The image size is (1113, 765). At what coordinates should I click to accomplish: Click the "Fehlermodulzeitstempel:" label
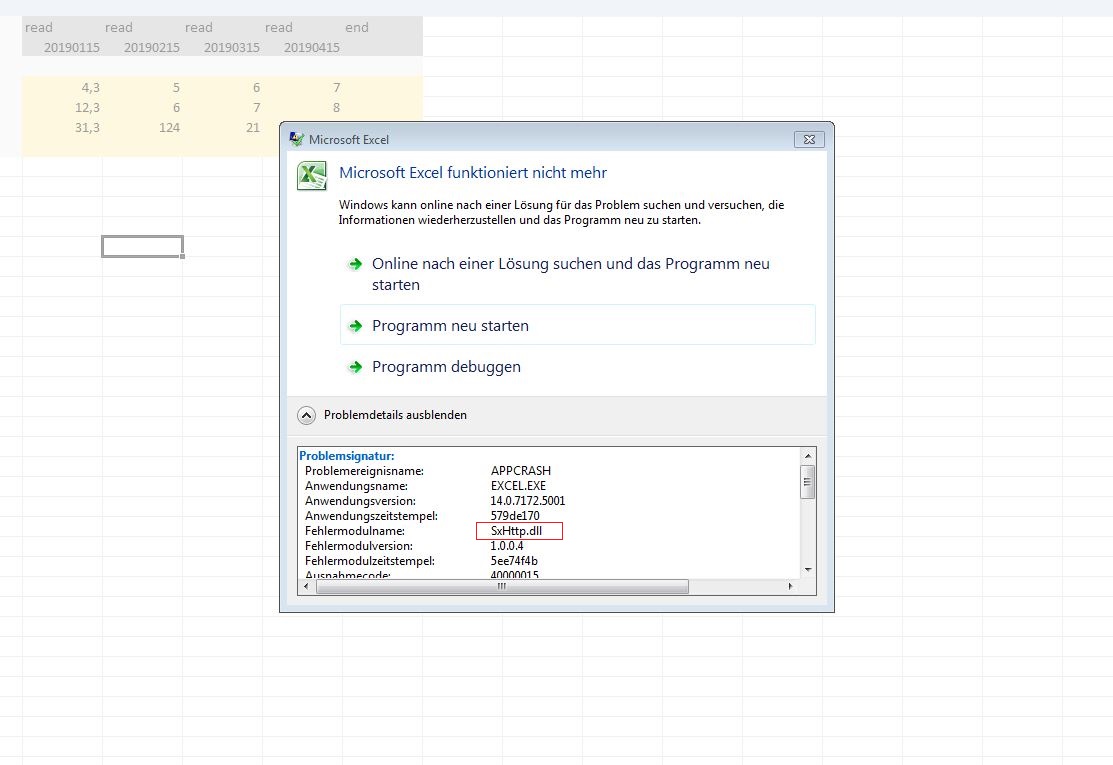pyautogui.click(x=370, y=561)
